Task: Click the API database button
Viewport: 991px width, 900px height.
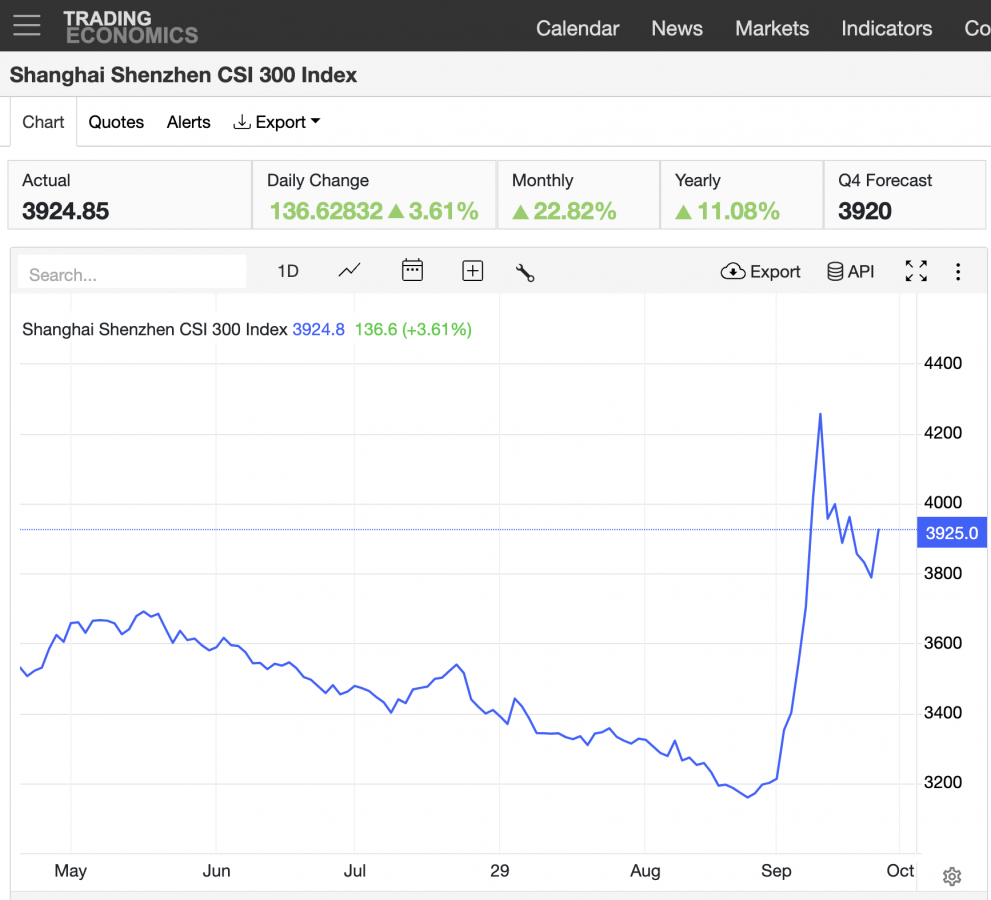Action: (x=850, y=271)
